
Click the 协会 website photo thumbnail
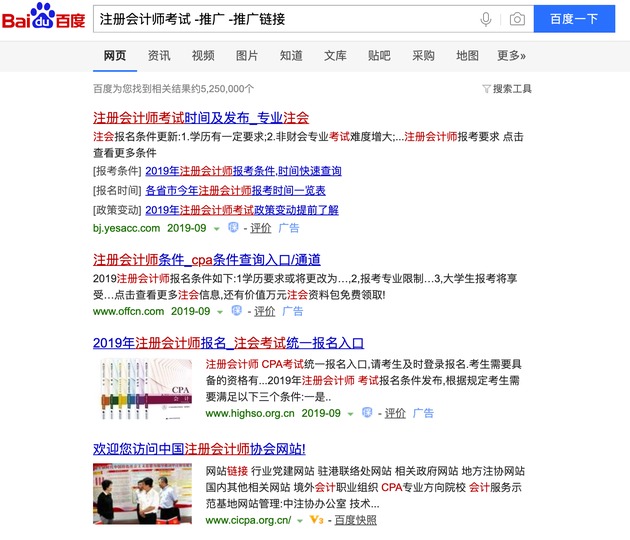click(x=142, y=494)
